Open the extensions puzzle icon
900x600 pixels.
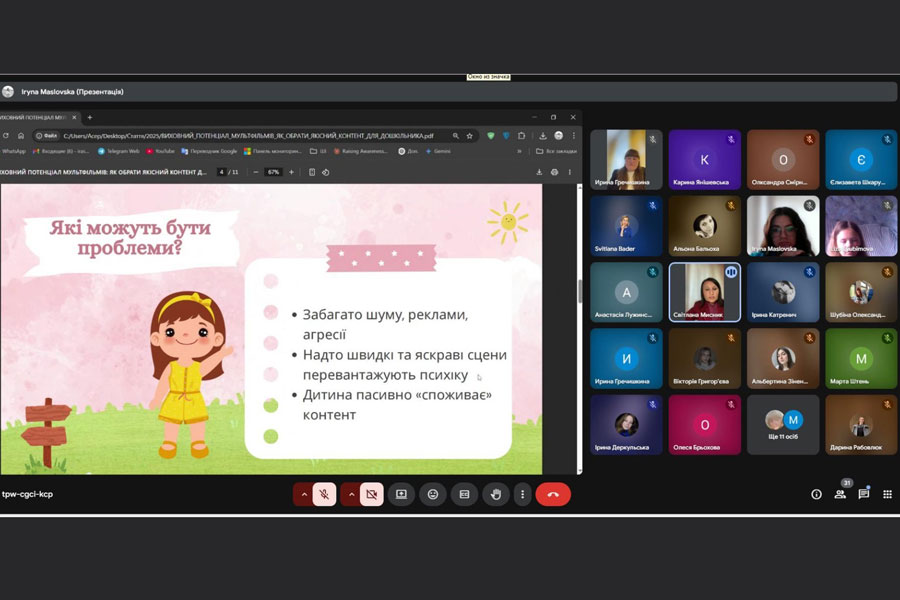pyautogui.click(x=521, y=136)
